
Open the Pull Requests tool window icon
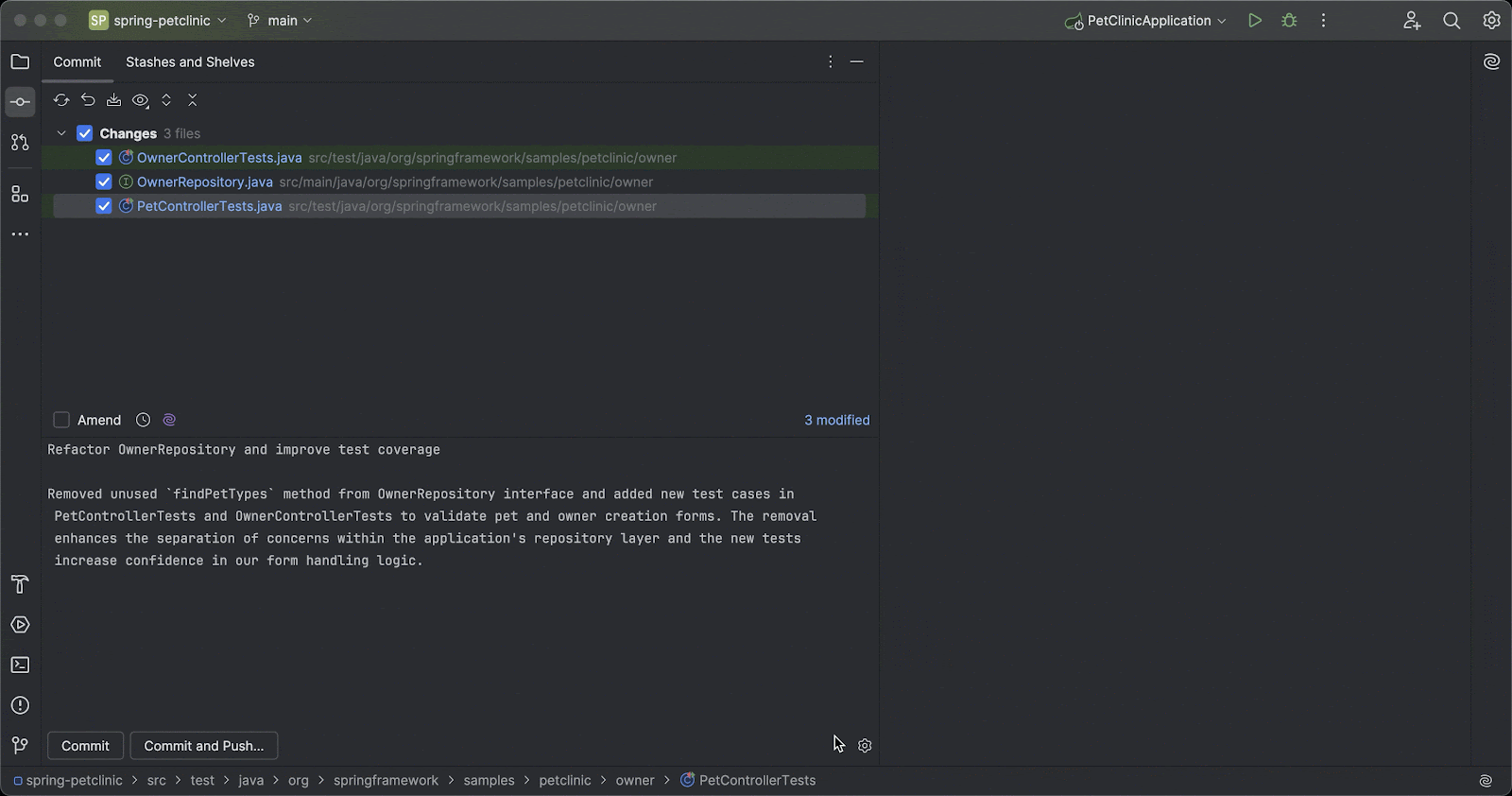pos(20,142)
